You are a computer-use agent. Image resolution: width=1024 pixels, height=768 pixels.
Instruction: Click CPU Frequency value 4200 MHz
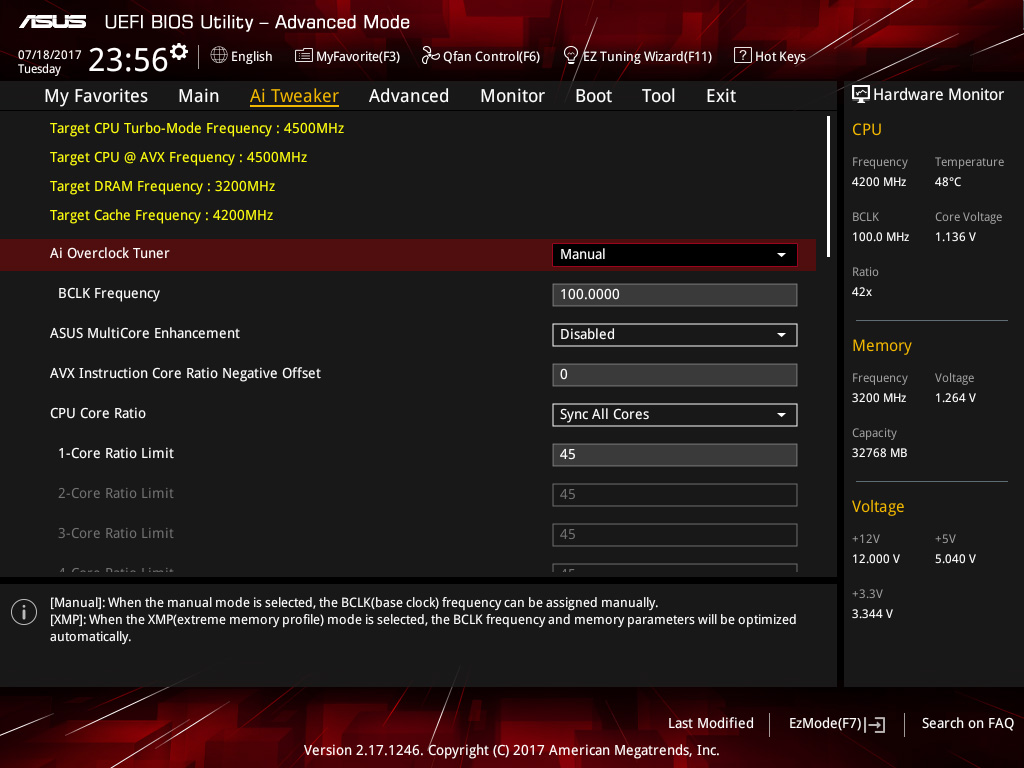click(879, 182)
